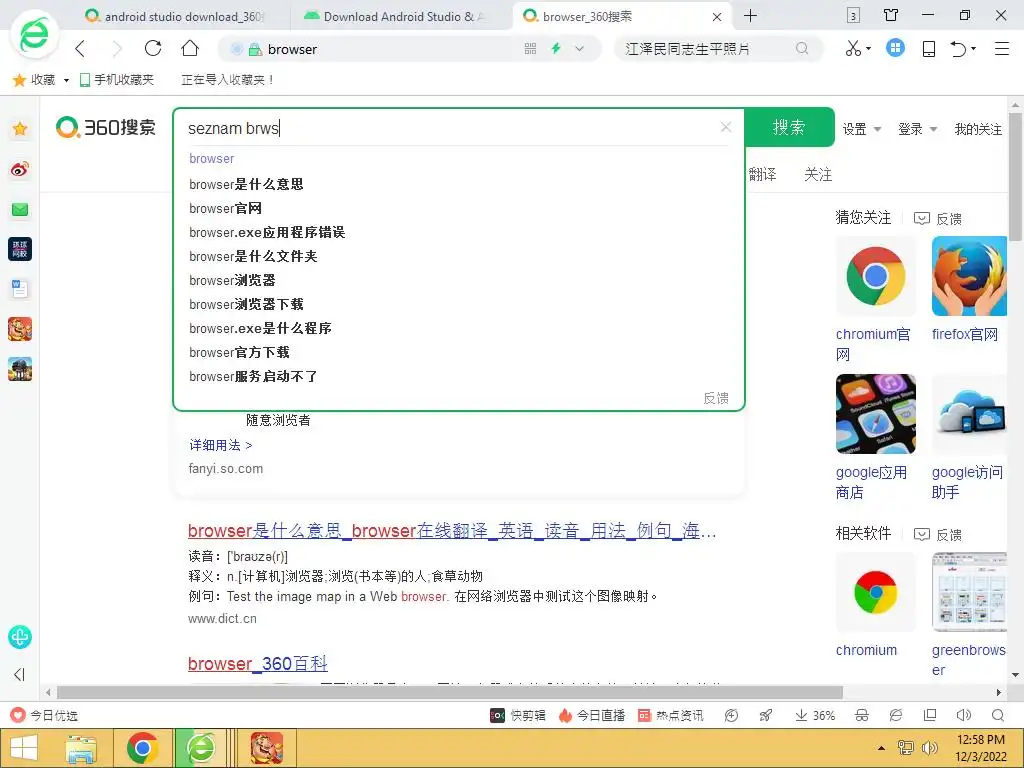Go to the browser home page icon

pos(190,48)
